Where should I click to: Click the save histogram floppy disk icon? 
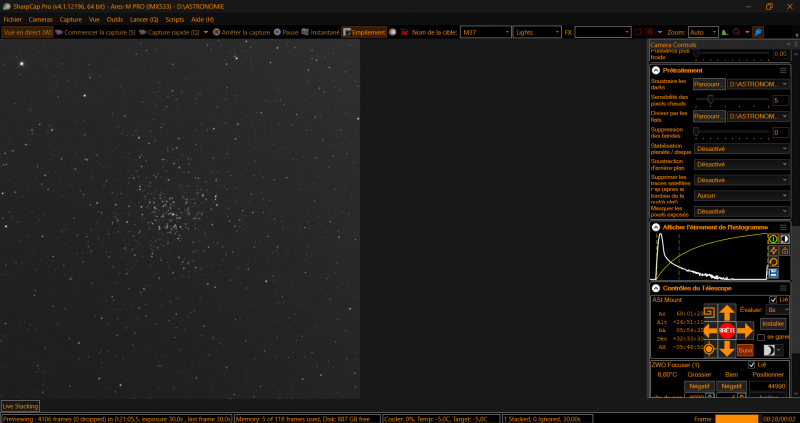[773, 273]
